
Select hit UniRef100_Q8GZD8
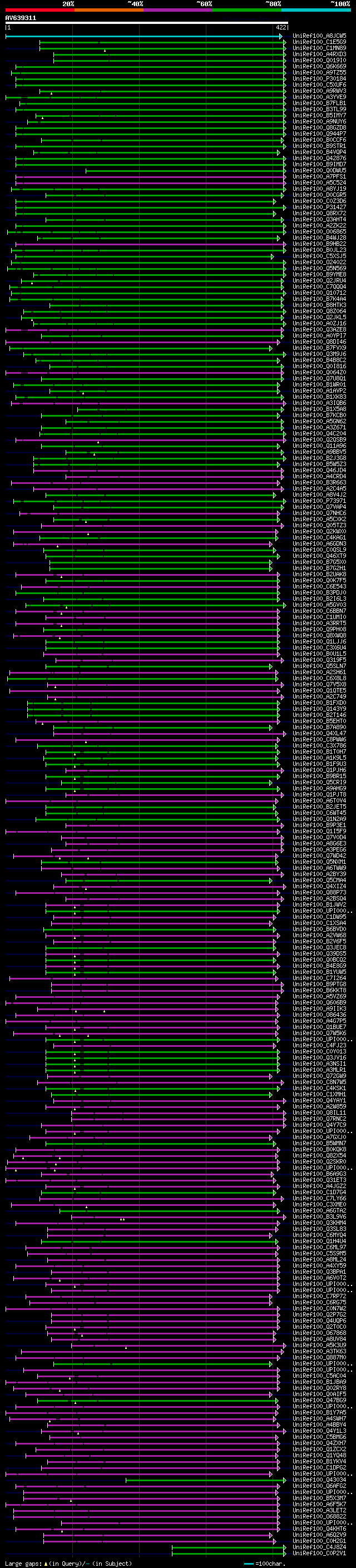[319, 128]
